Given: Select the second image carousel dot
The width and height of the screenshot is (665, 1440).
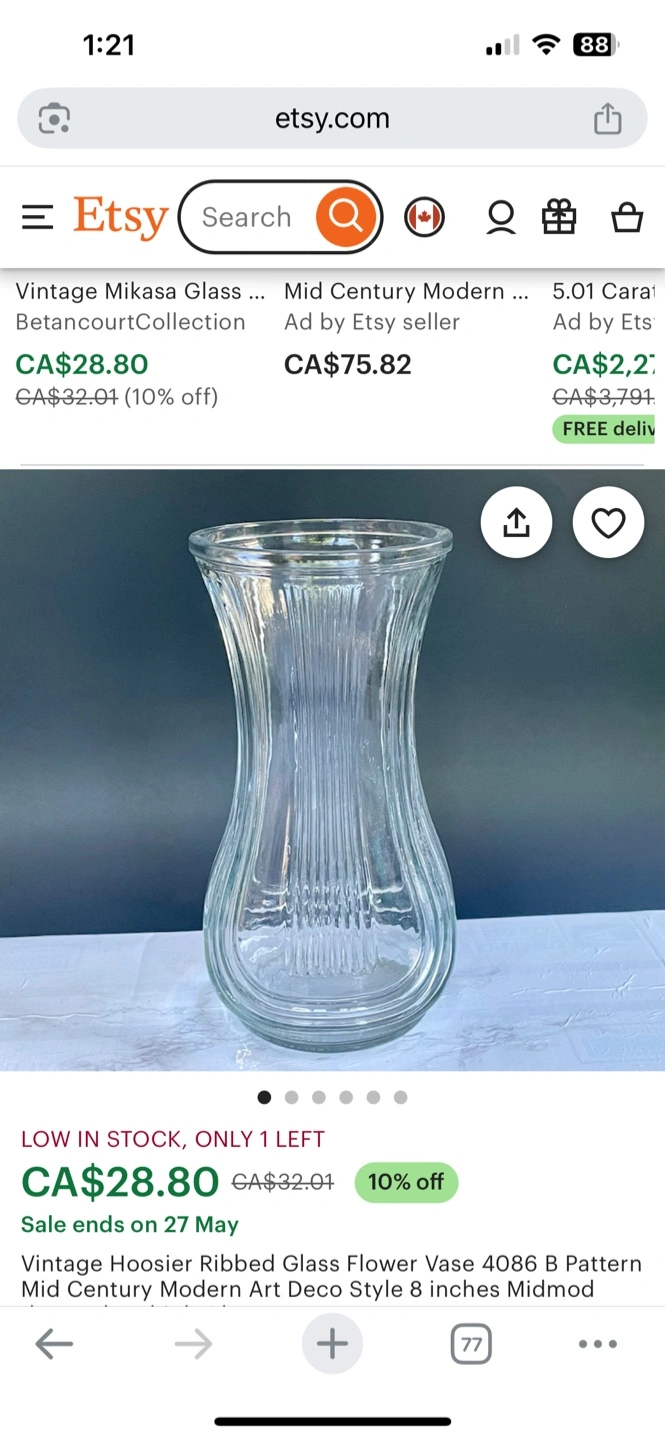Looking at the screenshot, I should 291,1097.
